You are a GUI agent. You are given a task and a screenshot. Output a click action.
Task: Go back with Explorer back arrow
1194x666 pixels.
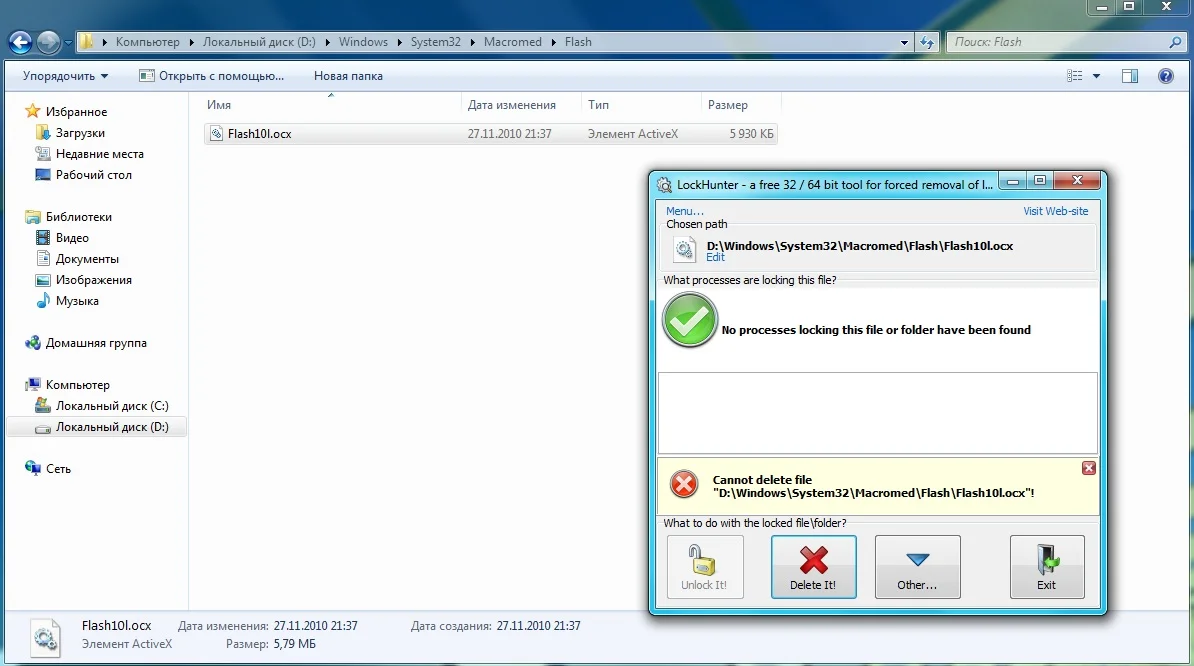click(x=21, y=42)
